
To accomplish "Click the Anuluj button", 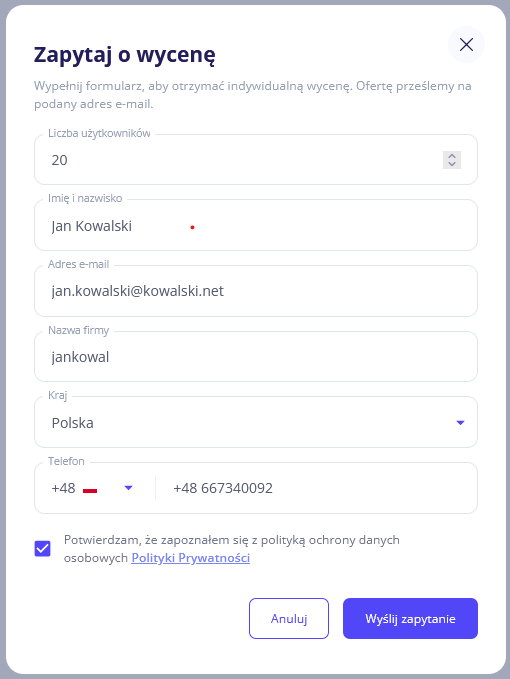I will tap(289, 618).
